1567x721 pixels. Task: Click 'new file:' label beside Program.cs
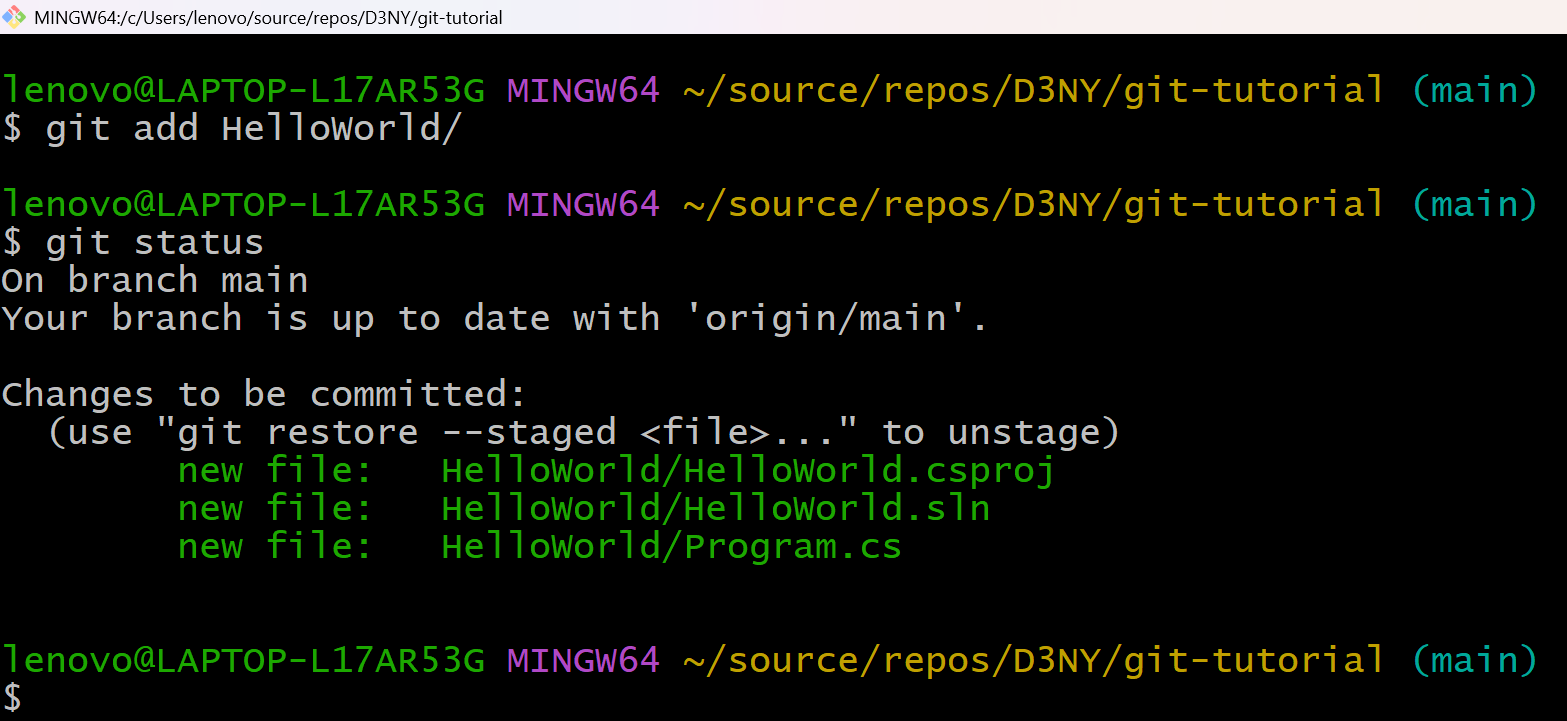click(x=275, y=547)
